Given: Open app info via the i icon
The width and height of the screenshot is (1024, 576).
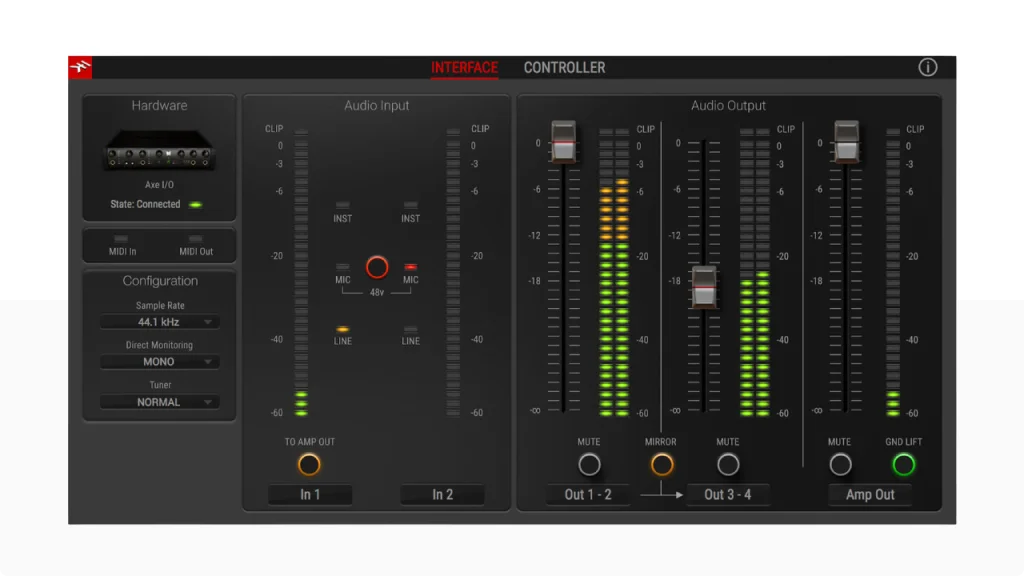Looking at the screenshot, I should tap(927, 67).
